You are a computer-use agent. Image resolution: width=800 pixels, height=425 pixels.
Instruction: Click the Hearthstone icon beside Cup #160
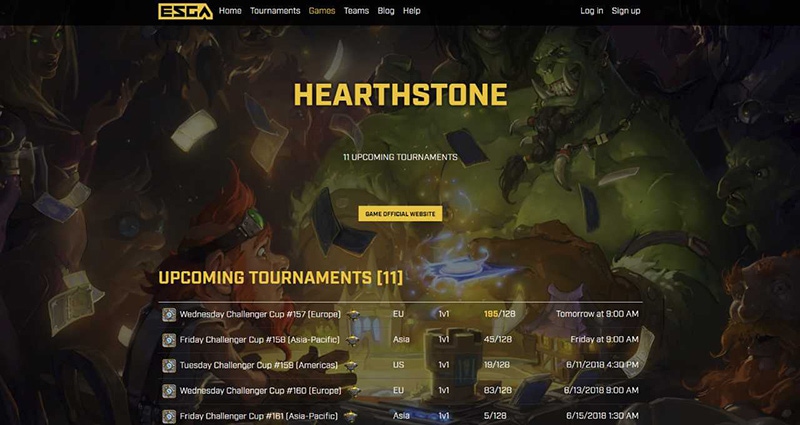pyautogui.click(x=169, y=391)
